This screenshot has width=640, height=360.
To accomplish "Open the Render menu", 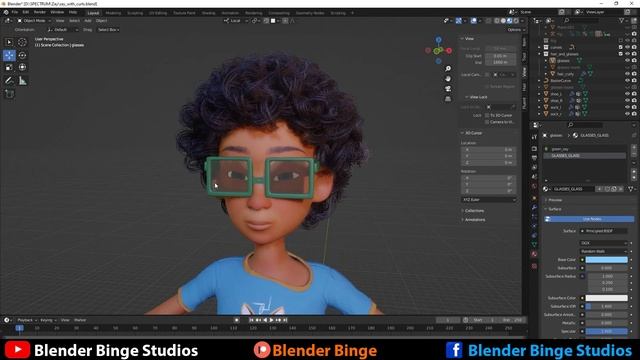I will click(x=40, y=12).
